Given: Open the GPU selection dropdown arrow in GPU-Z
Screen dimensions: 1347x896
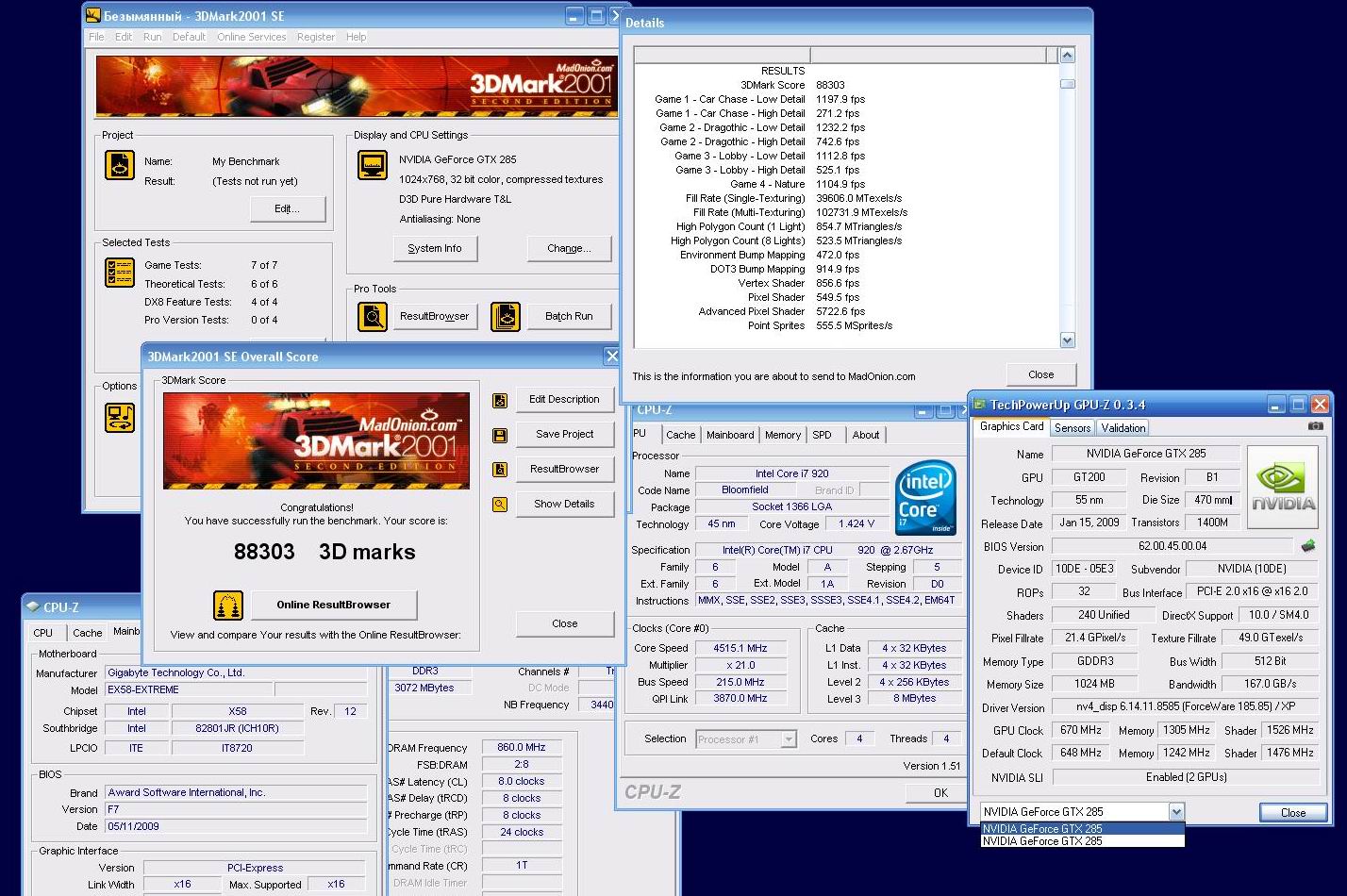Looking at the screenshot, I should coord(1176,811).
